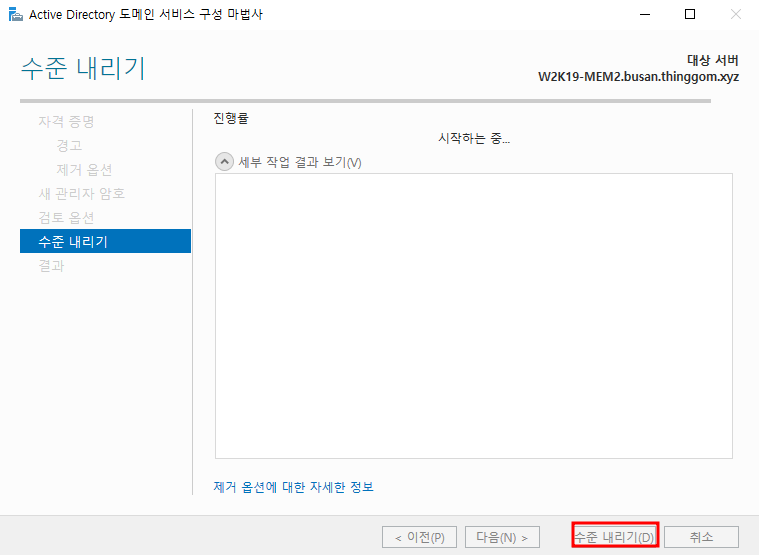Viewport: 759px width, 555px height.
Task: Click server name W2K19-MEM2.busan.thinggom.xyz
Action: pyautogui.click(x=638, y=77)
